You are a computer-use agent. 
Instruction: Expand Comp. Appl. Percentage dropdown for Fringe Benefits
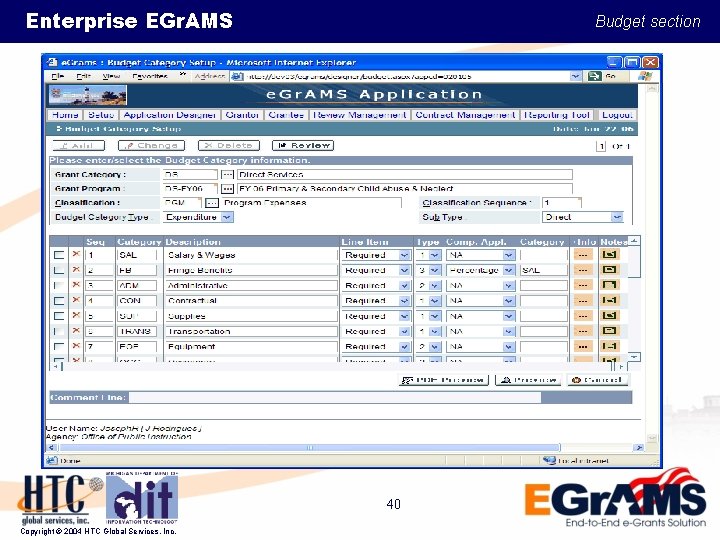click(508, 270)
